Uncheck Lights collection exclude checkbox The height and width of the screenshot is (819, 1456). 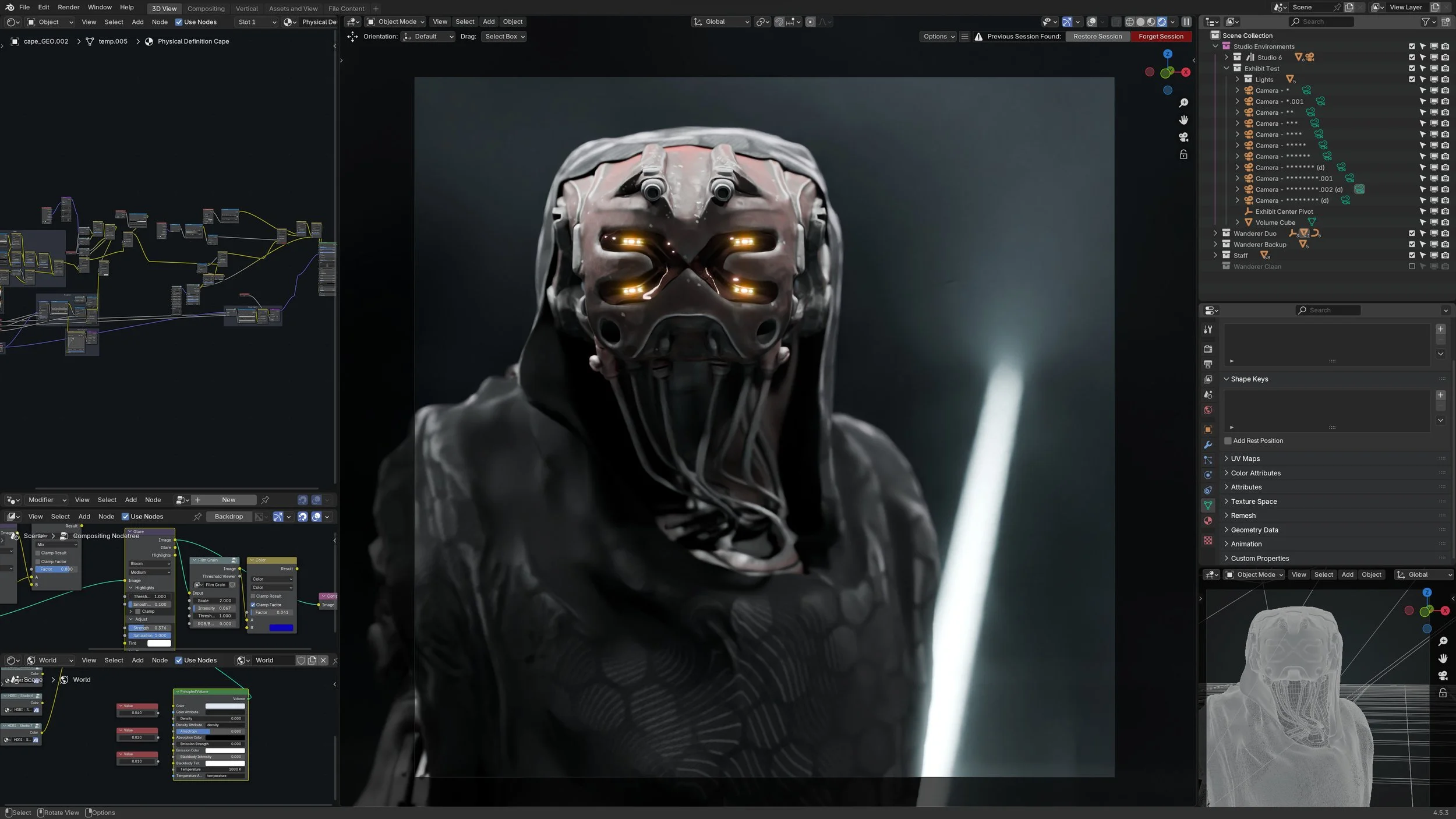pyautogui.click(x=1411, y=79)
